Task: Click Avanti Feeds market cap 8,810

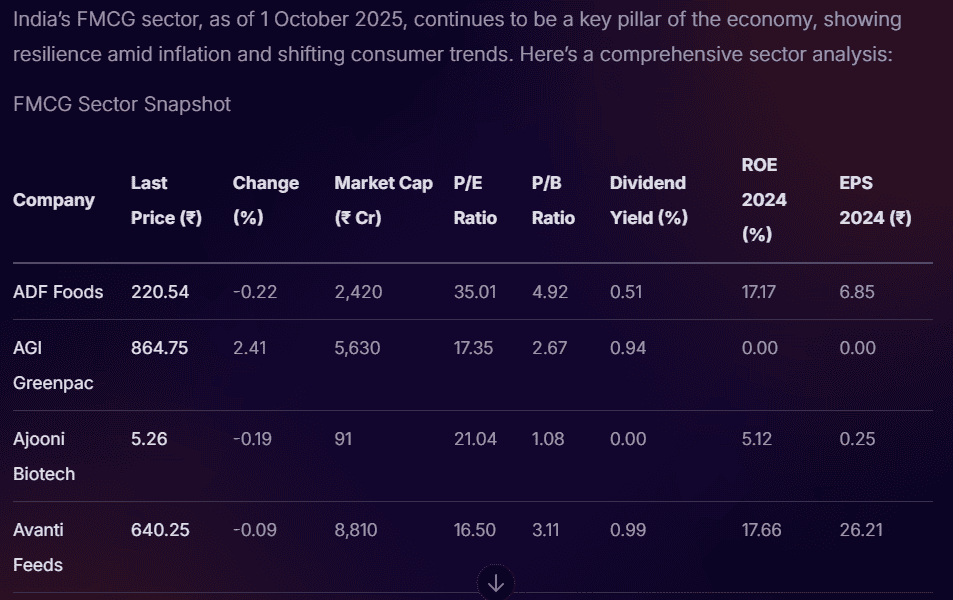Action: click(356, 530)
